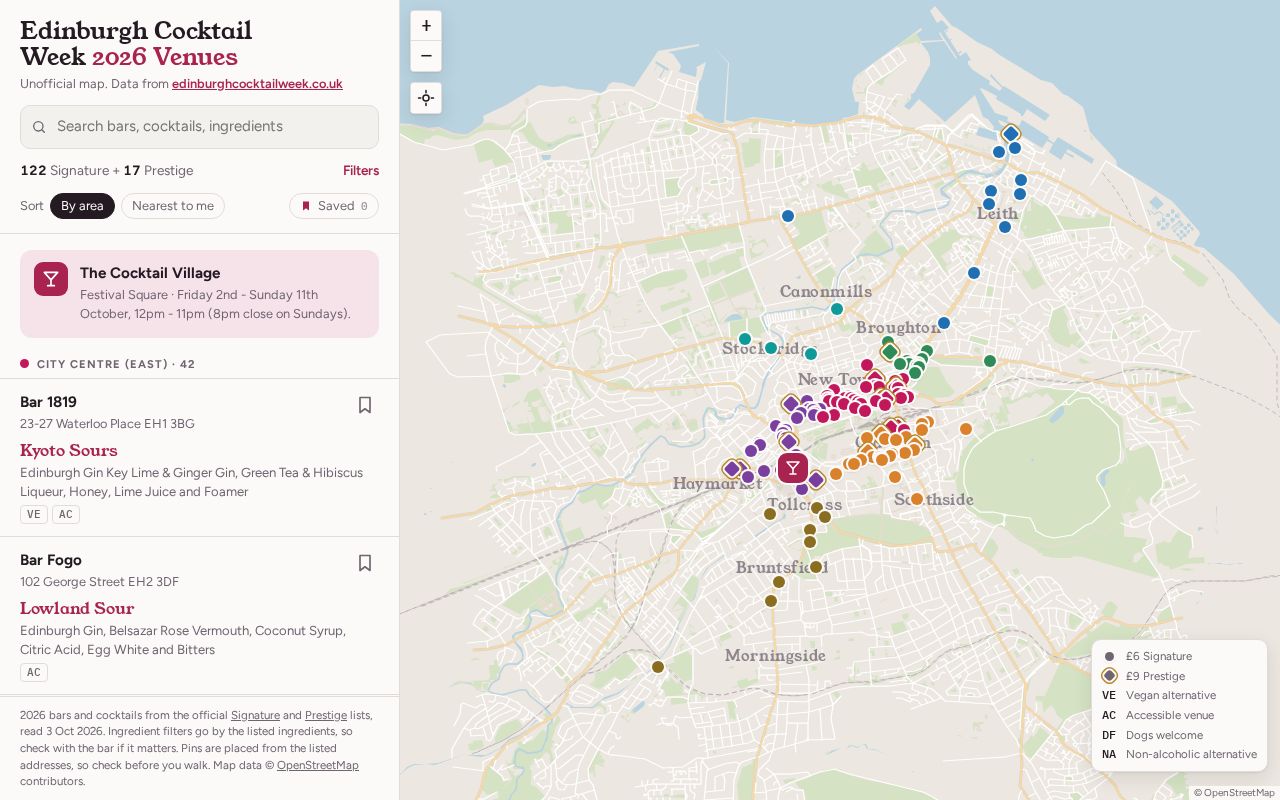
Task: Select the Lowland Sour cocktail title
Action: coord(77,608)
